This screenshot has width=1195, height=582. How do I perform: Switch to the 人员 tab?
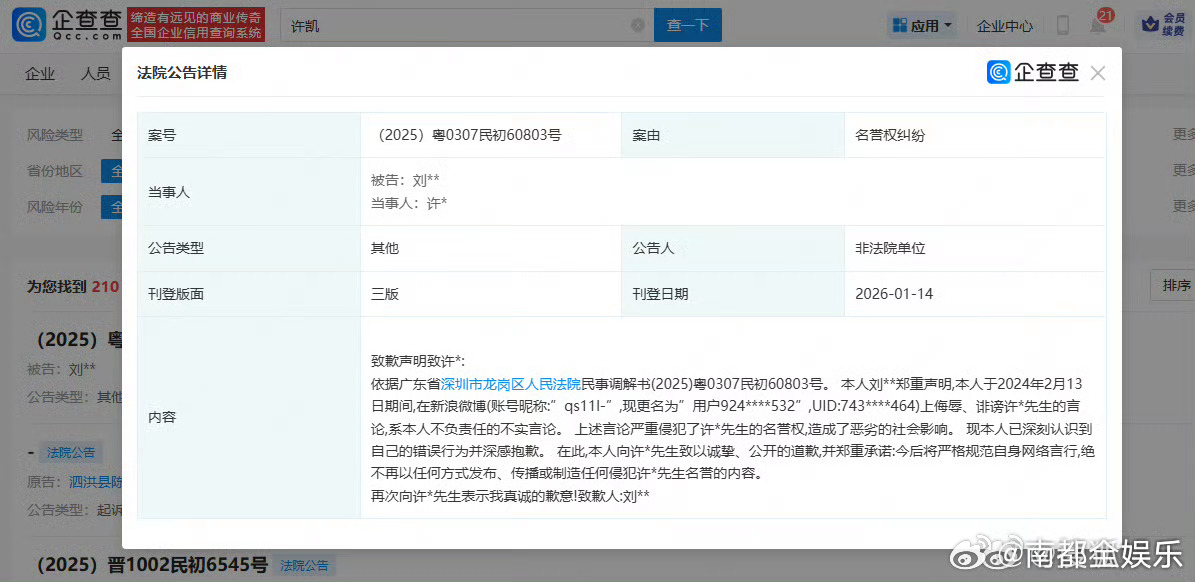[x=96, y=73]
